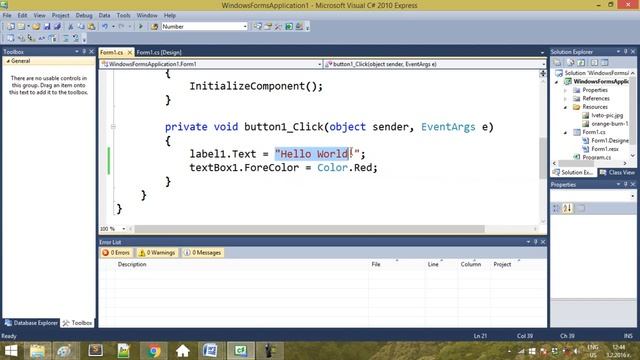Click the Solution Explorer toolbar Properties icon
Image resolution: width=640 pixels, height=360 pixels.
(x=557, y=62)
